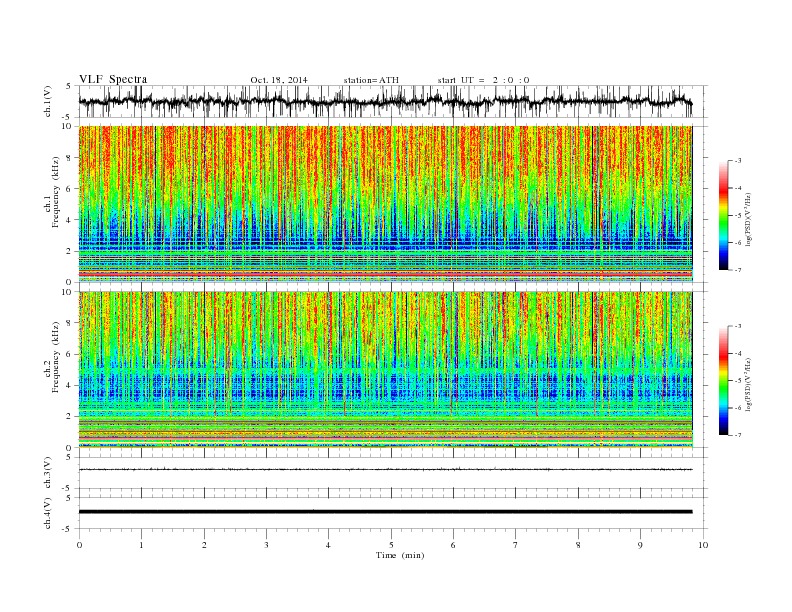Click the ch.1 spectrogram color scale bar
Viewport: 792px width, 612px height.
[723, 216]
